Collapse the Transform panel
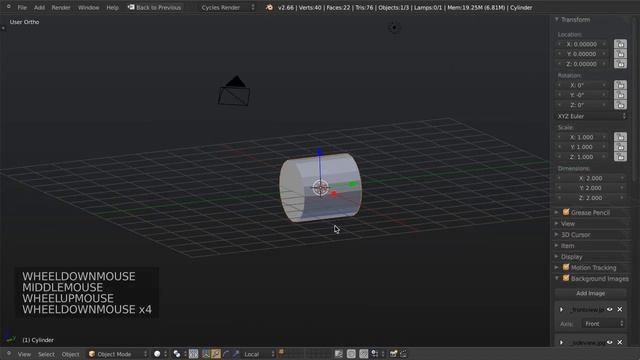 557,19
